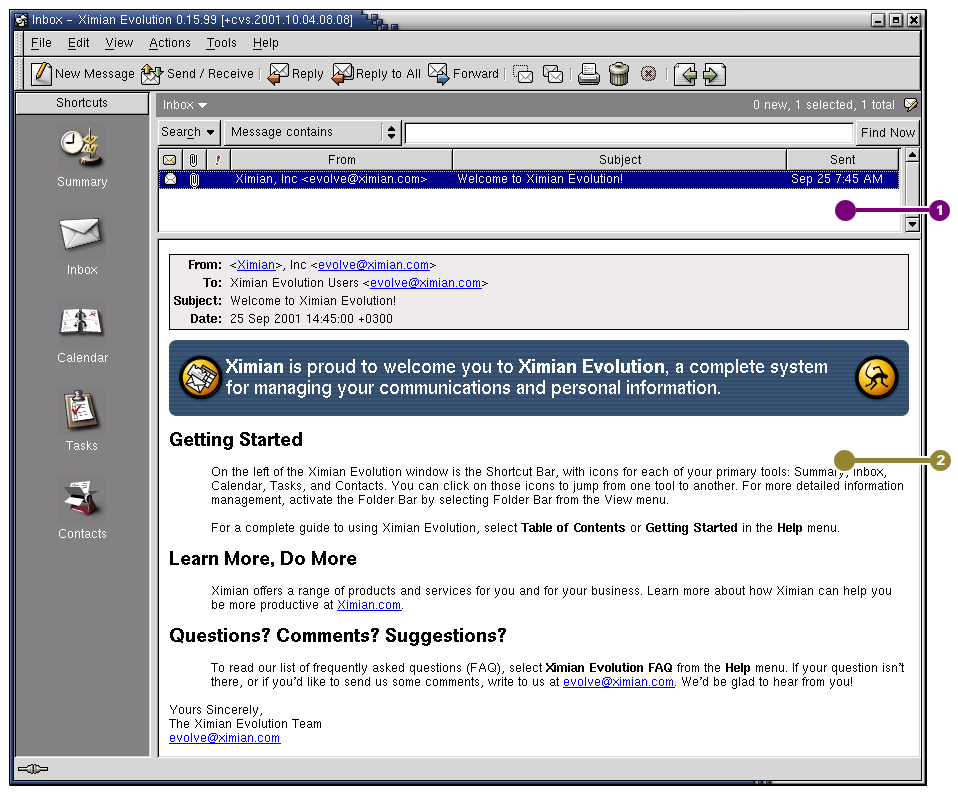The height and width of the screenshot is (792, 958).
Task: Click evolve@ximian.com link under signature
Action: [x=225, y=738]
